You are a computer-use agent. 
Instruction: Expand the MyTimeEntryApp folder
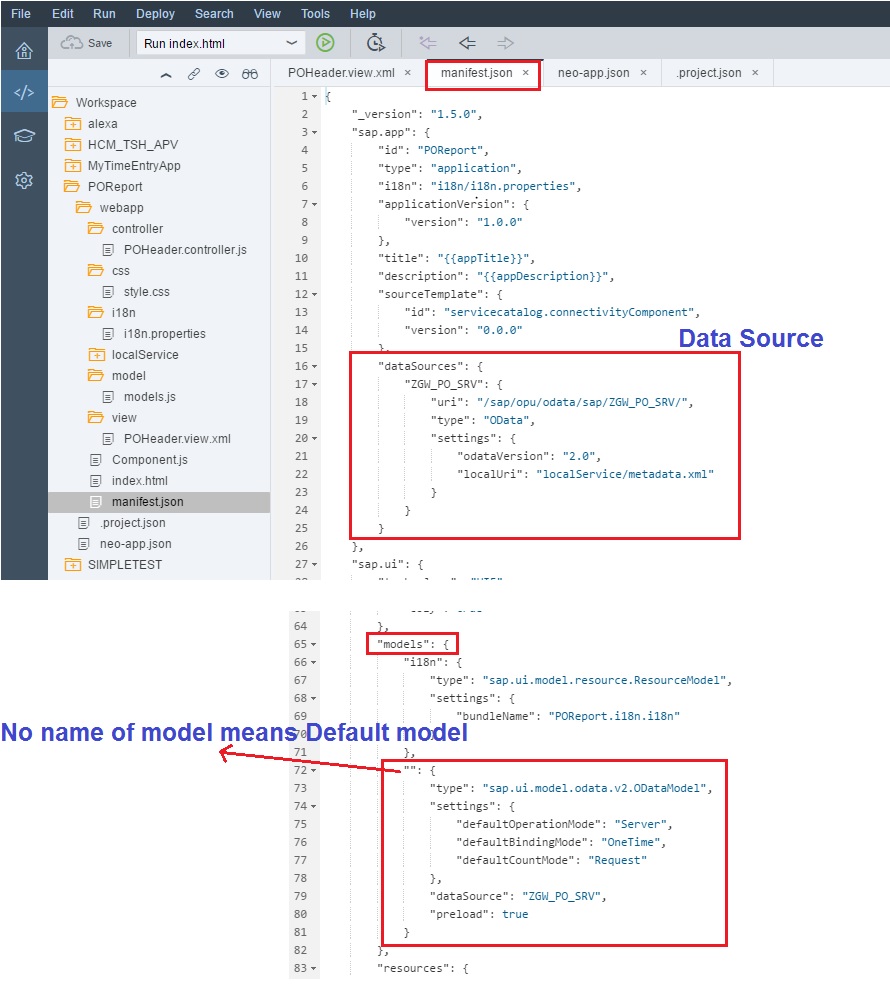click(73, 166)
